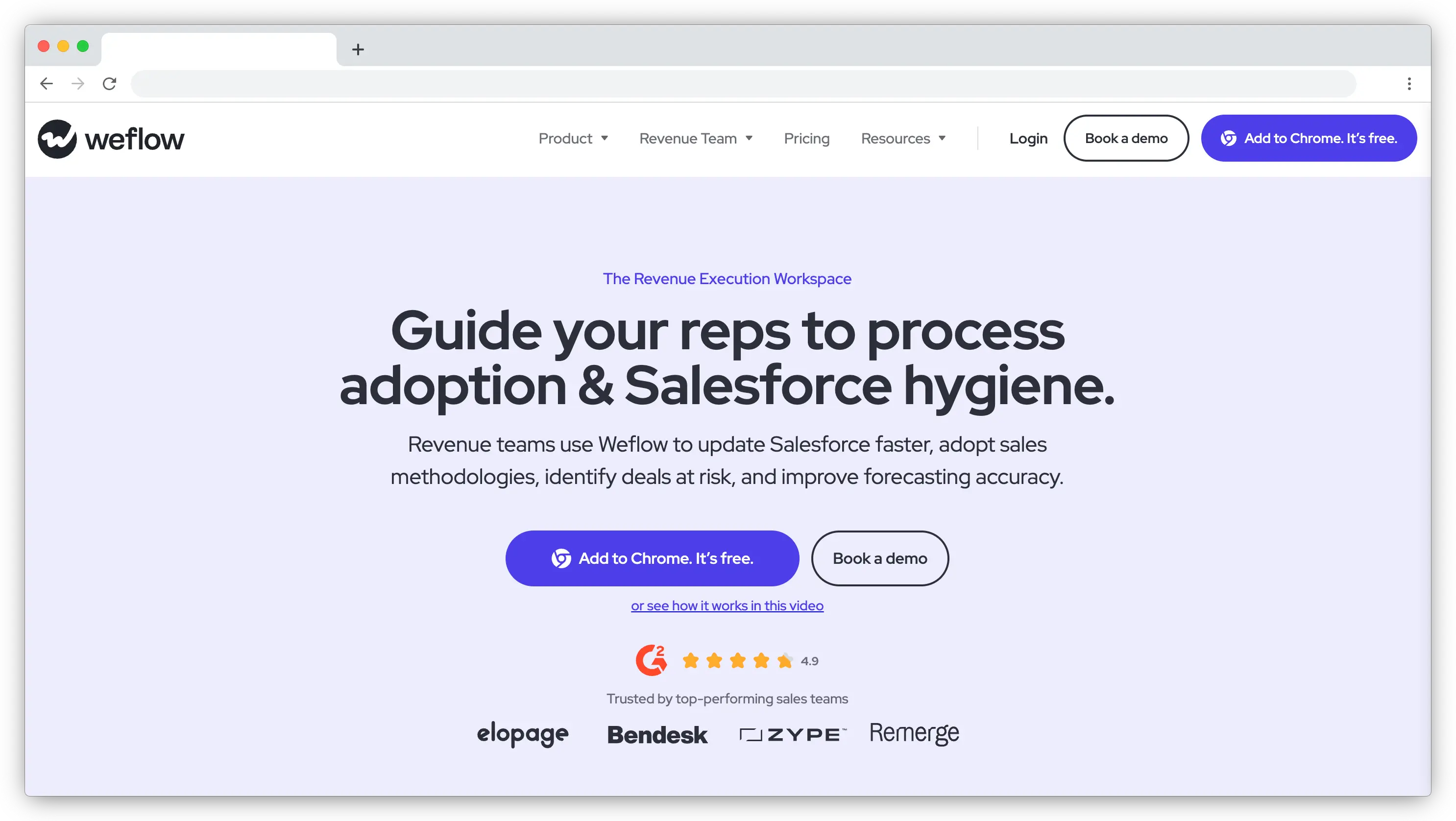Click the Weflow logo in the header

click(x=111, y=138)
